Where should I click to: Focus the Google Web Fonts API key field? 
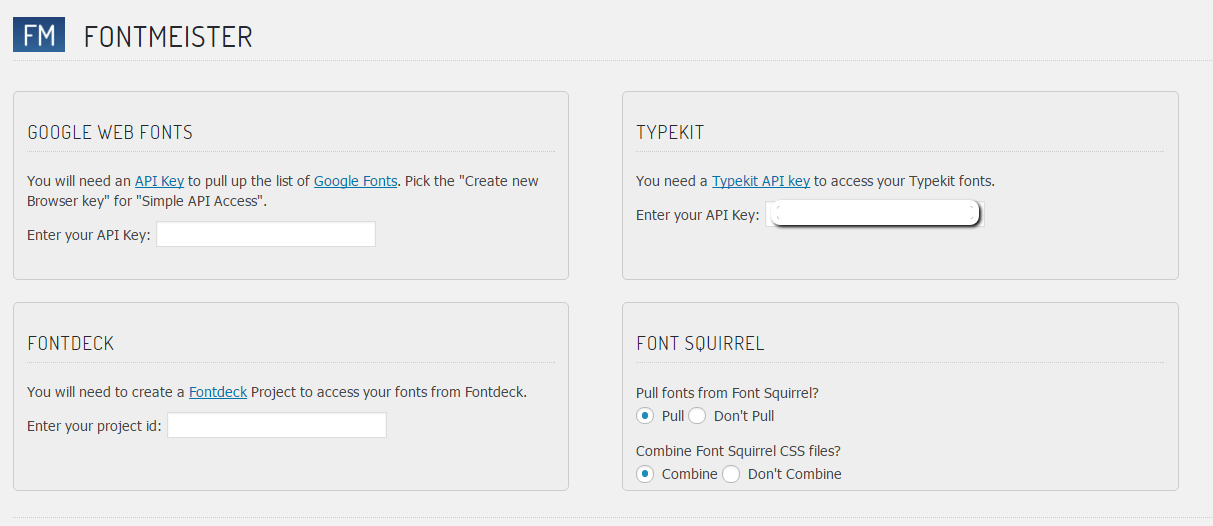pos(266,234)
